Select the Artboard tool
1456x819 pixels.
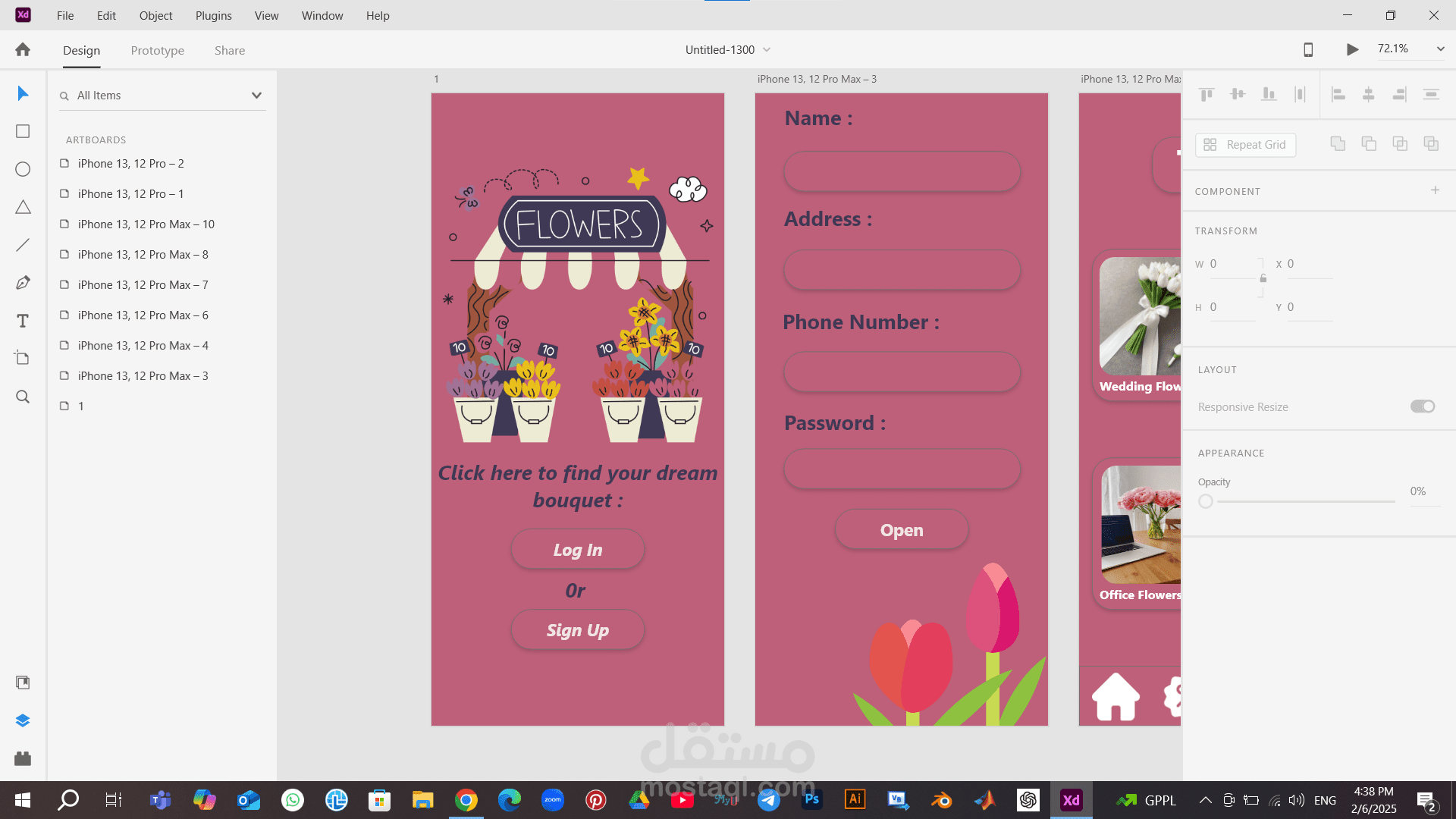(x=23, y=358)
